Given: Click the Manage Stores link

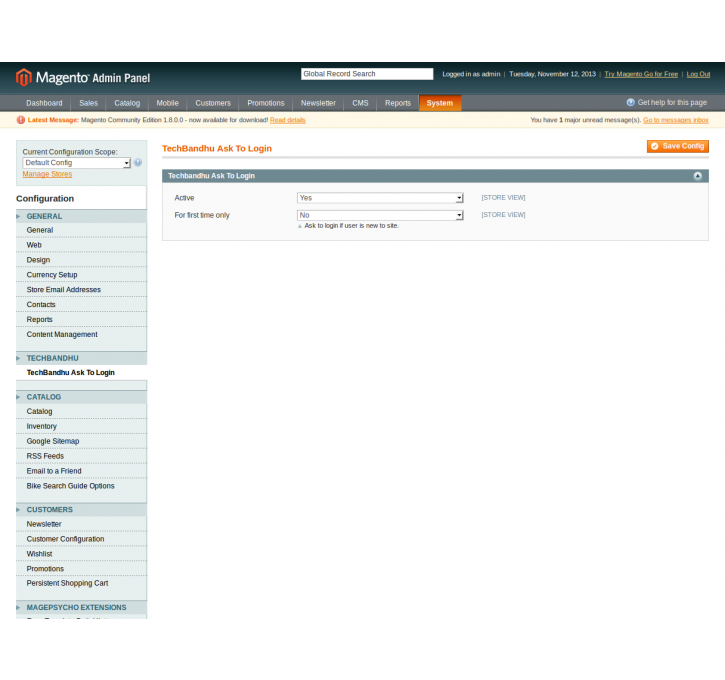Looking at the screenshot, I should click(47, 174).
